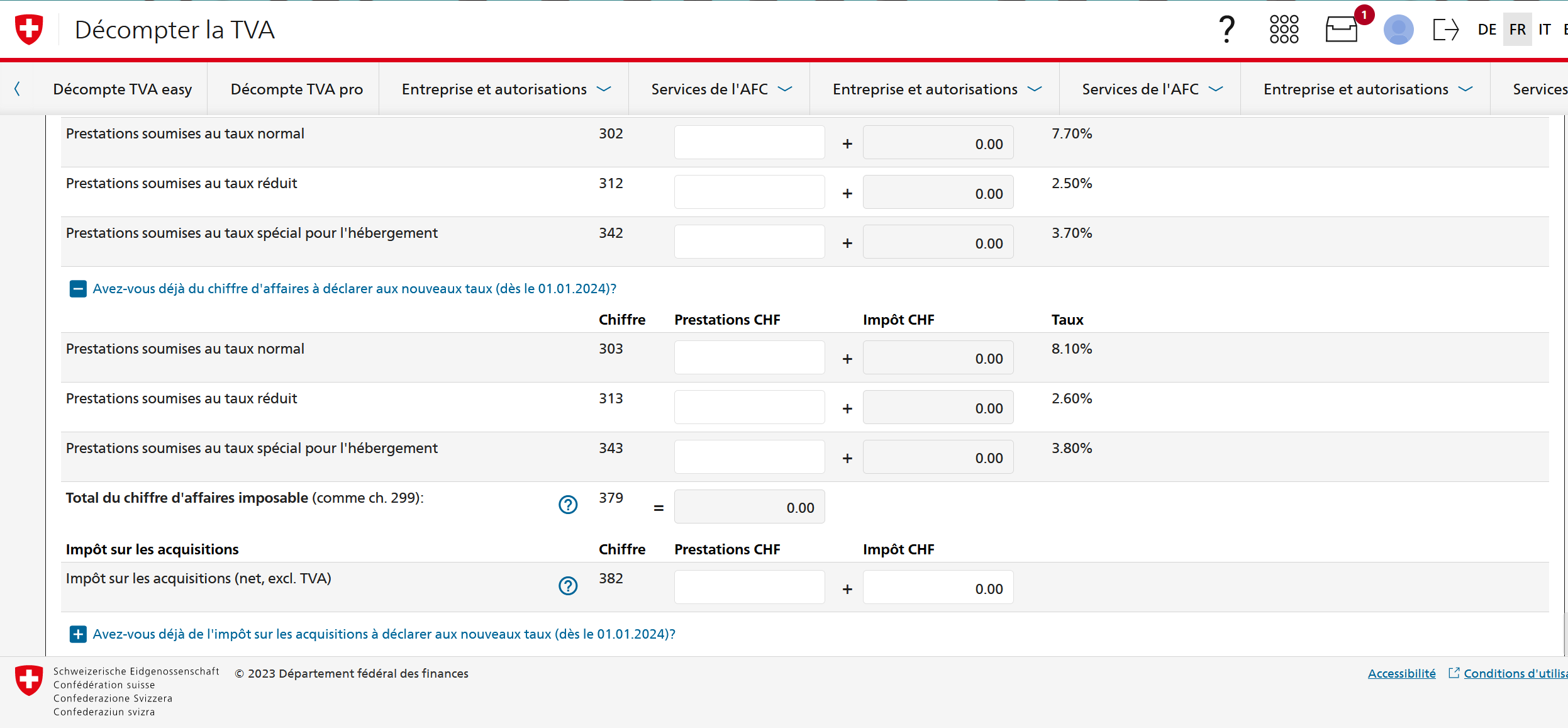Viewport: 1568px width, 728px height.
Task: Click the user profile avatar
Action: 1398,30
